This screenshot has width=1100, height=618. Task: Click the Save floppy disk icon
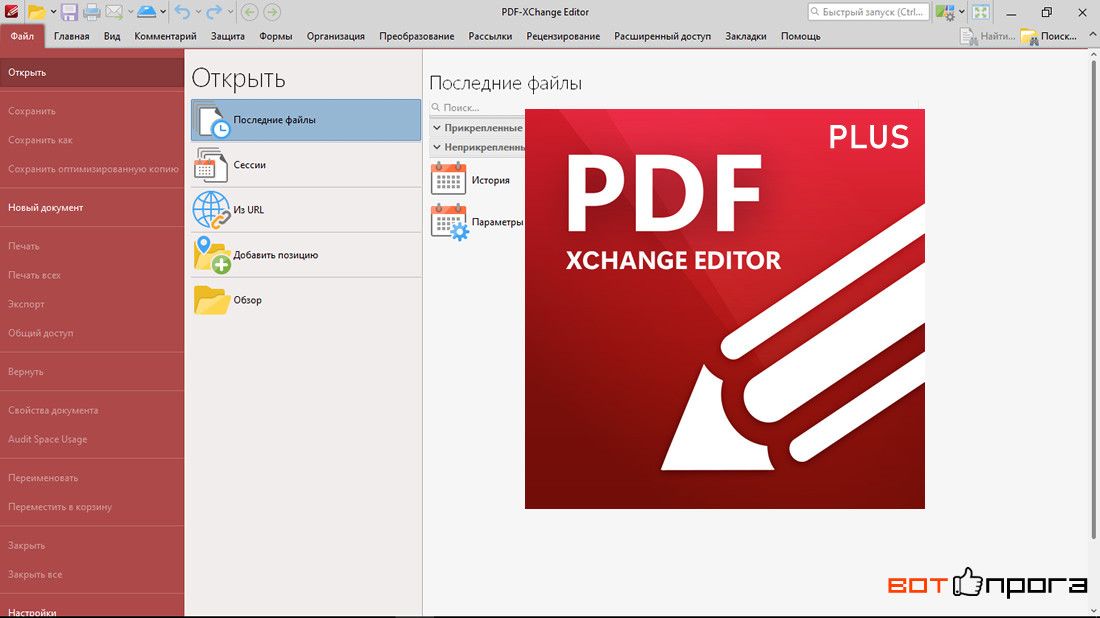pos(69,12)
